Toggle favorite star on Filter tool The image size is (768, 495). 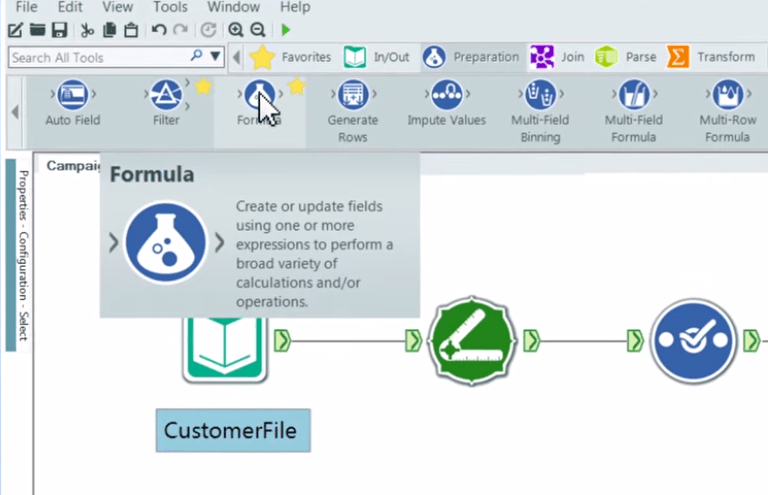203,87
